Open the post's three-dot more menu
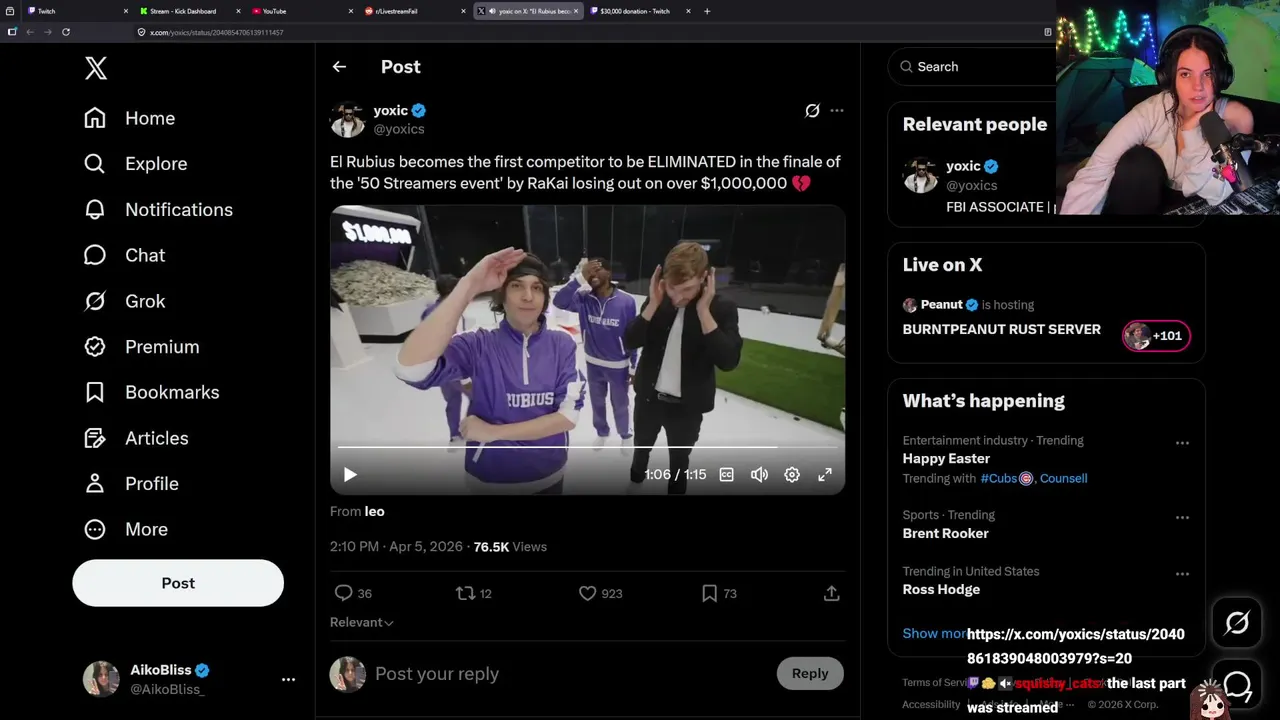Image resolution: width=1280 pixels, height=720 pixels. coord(837,111)
